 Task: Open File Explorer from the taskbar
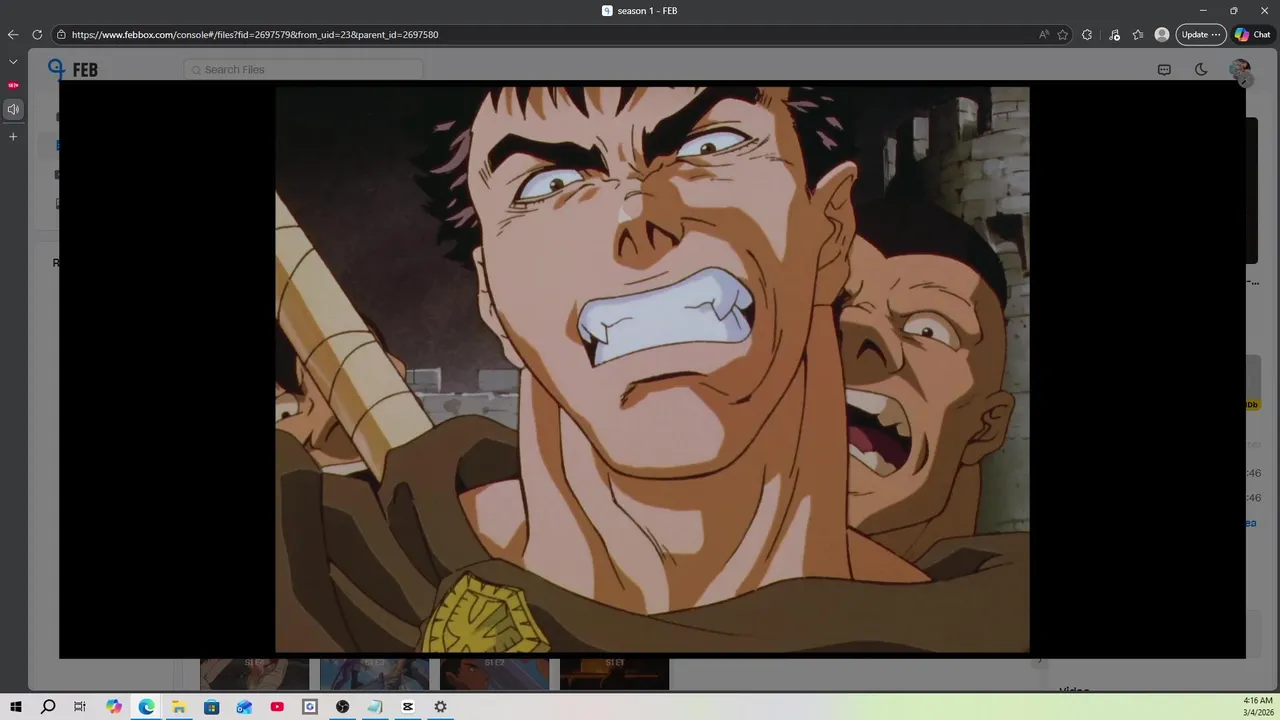click(179, 707)
